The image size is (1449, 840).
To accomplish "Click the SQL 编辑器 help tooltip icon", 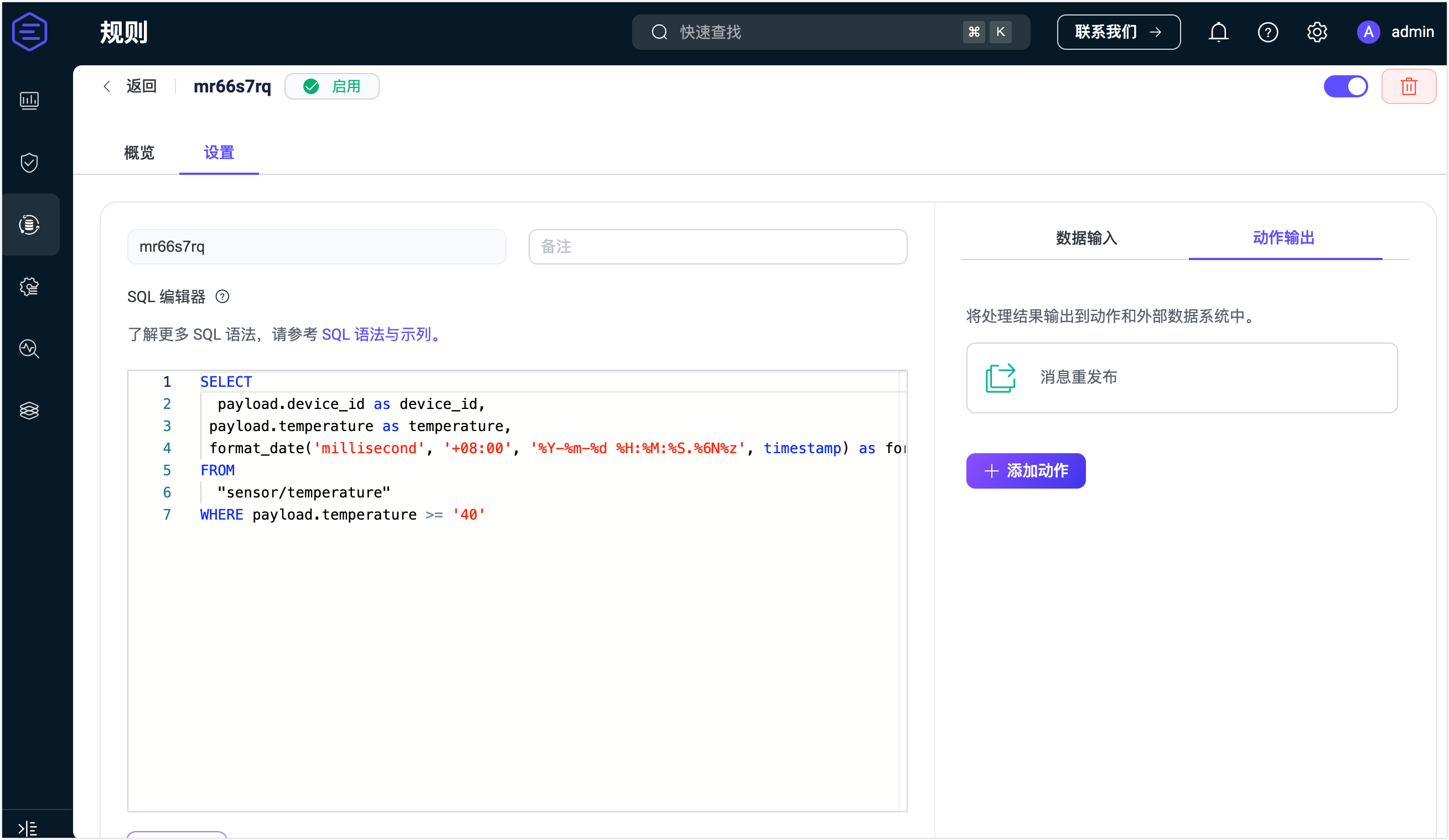I will click(222, 297).
